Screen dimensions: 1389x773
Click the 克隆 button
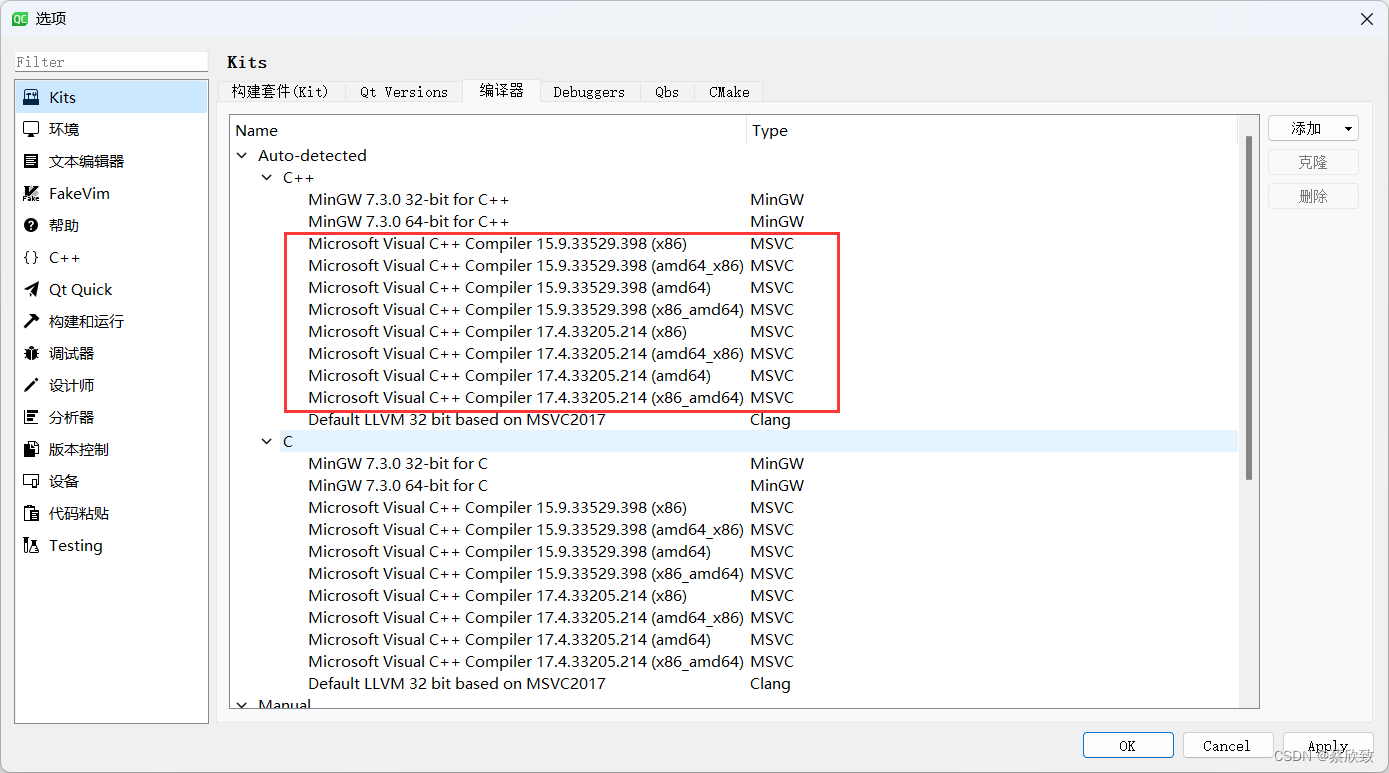[1313, 162]
